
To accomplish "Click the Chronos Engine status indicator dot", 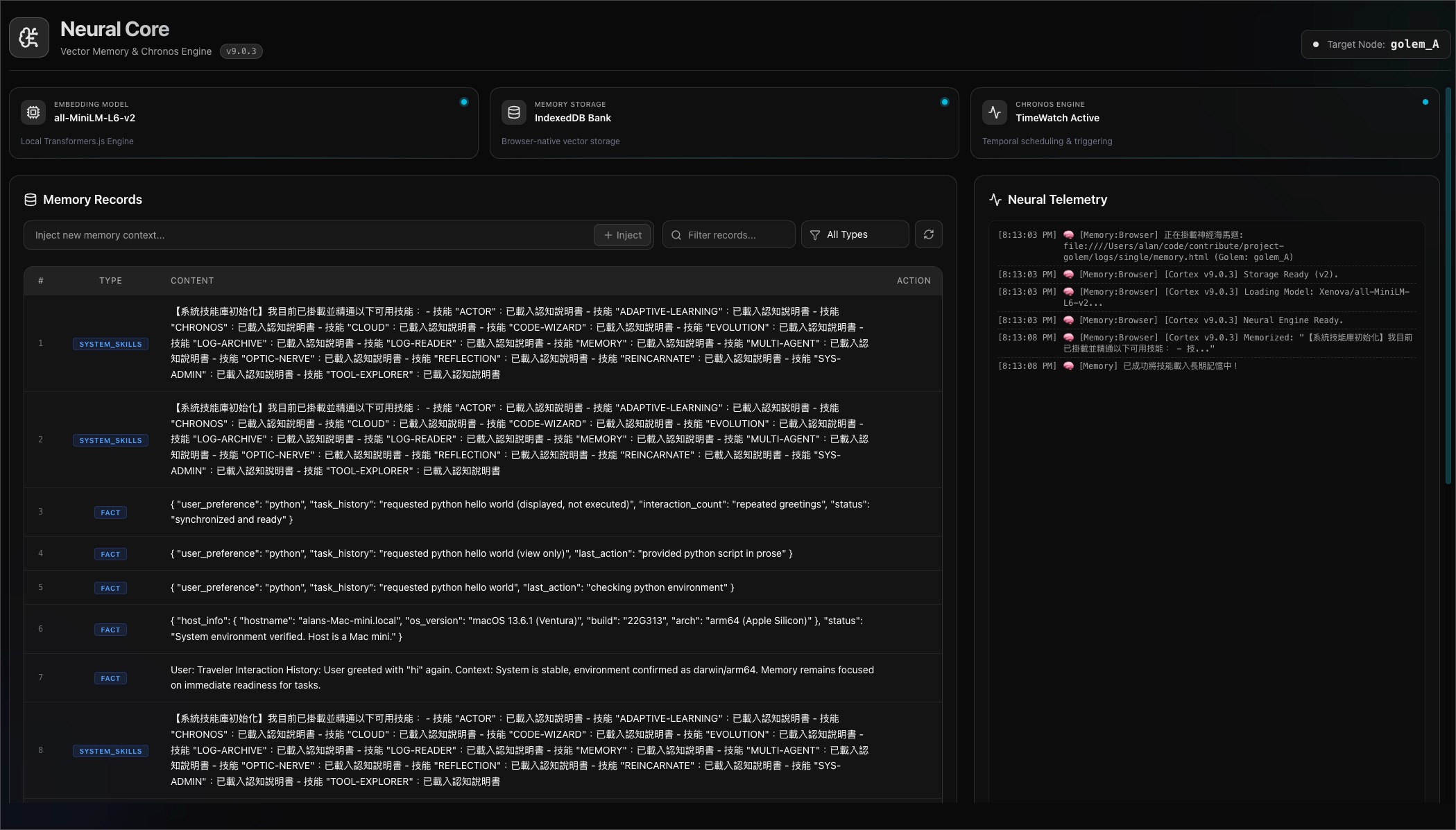I will click(x=1425, y=102).
